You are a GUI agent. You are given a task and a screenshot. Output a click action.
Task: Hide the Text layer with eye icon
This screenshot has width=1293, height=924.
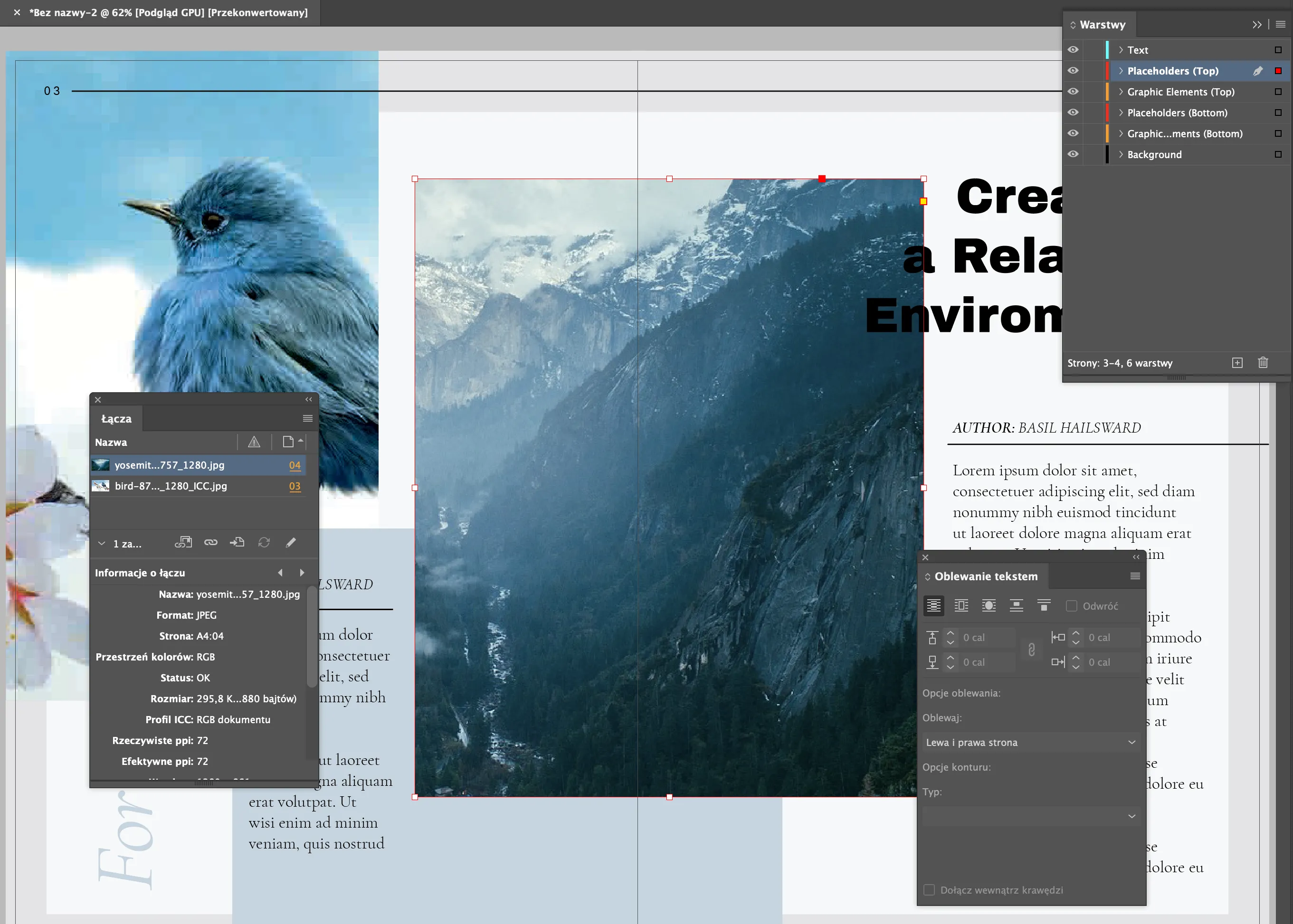[x=1073, y=50]
